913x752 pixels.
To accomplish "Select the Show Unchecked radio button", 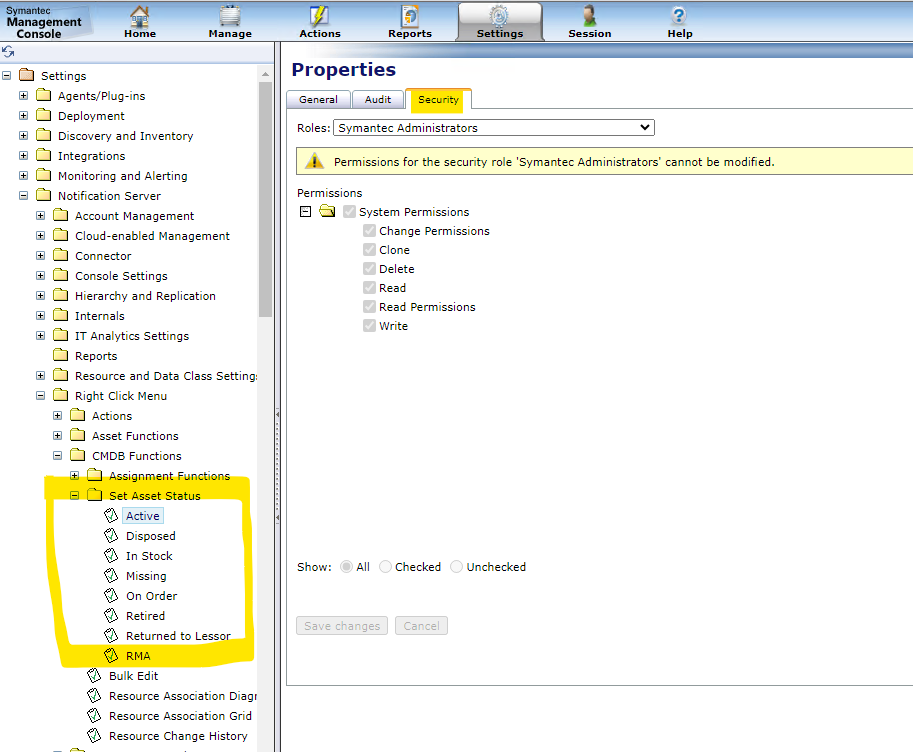I will pos(456,566).
